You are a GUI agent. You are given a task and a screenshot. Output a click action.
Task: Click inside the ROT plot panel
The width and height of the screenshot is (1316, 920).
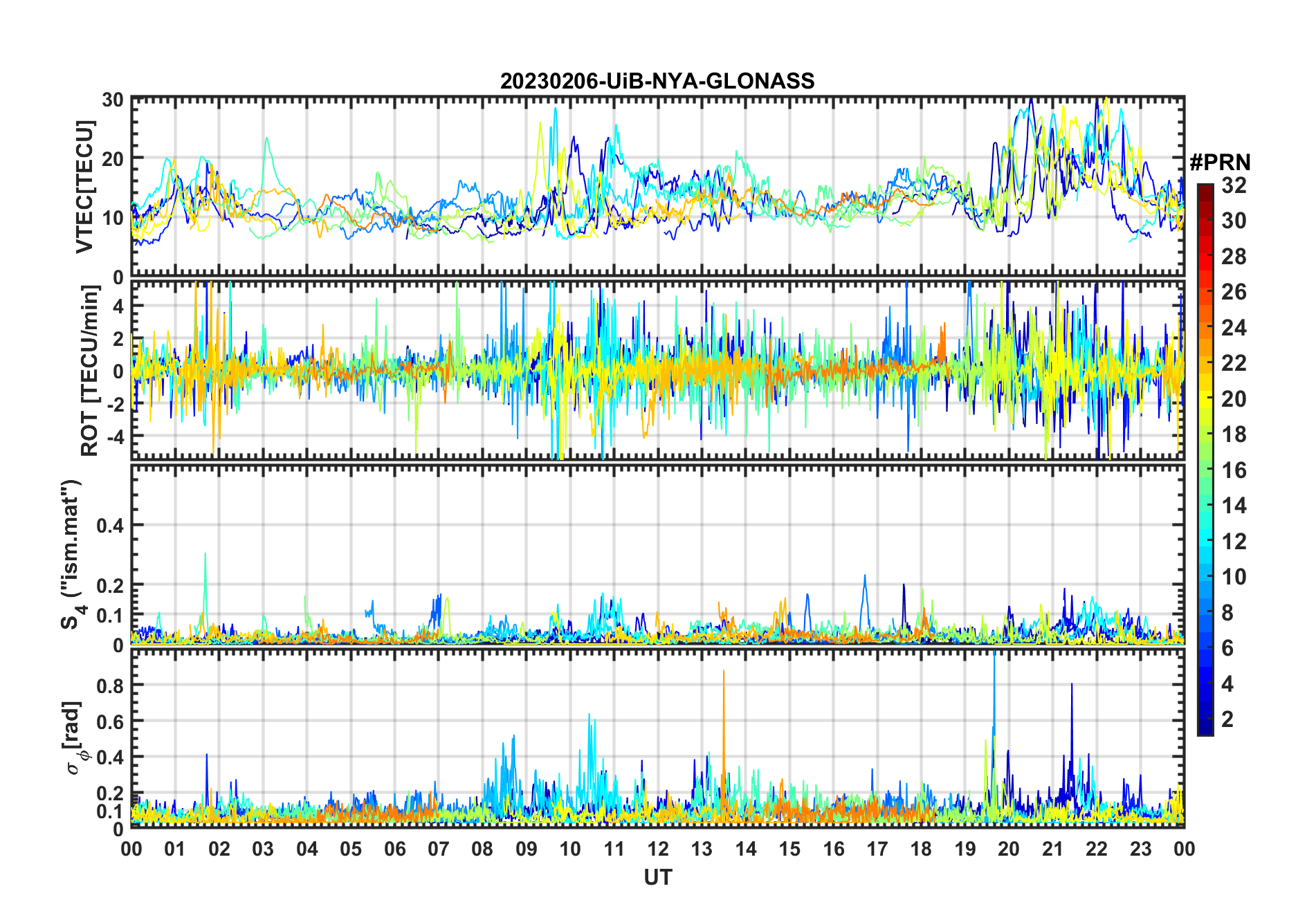[x=657, y=369]
